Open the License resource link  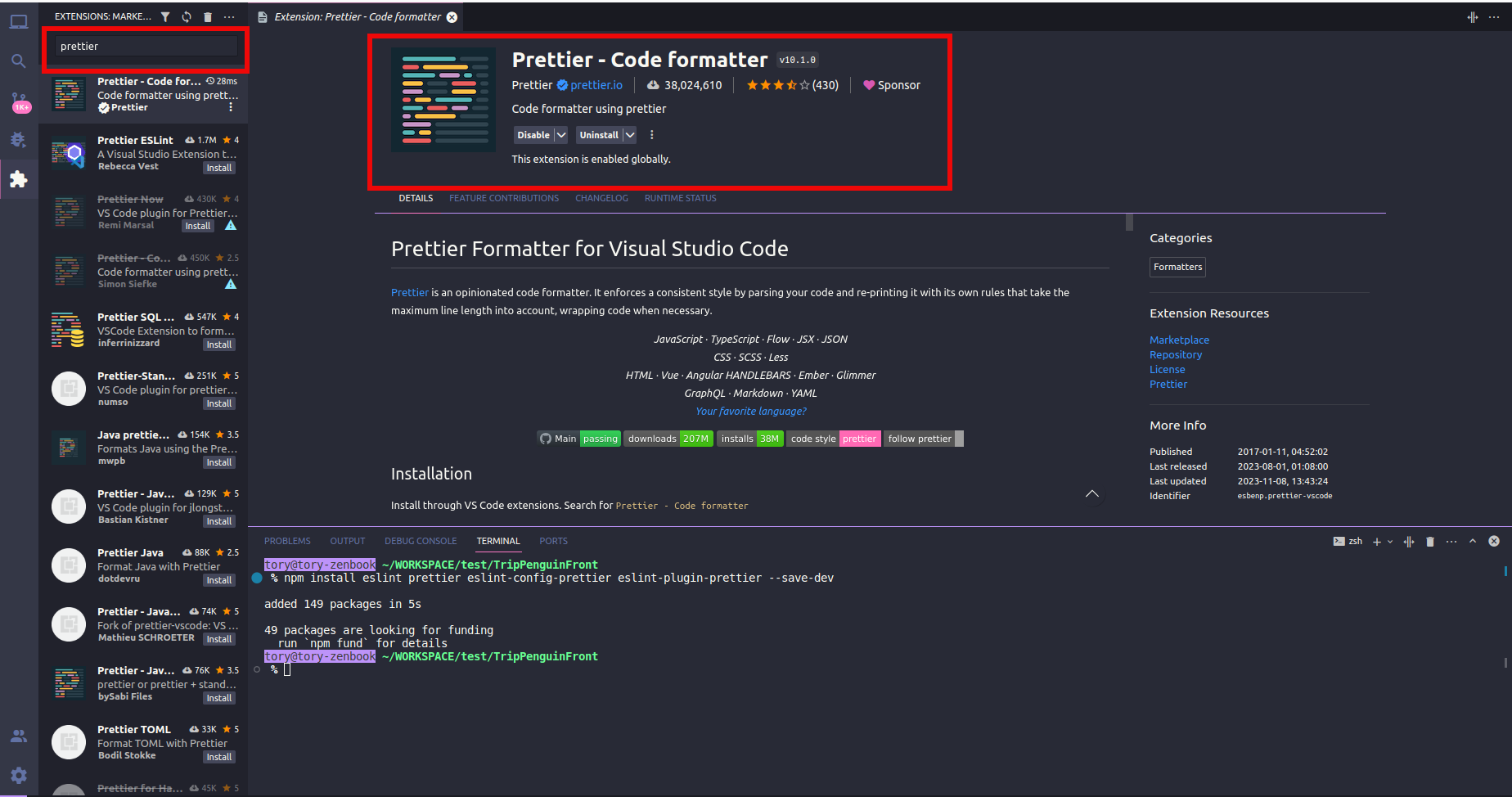(x=1167, y=369)
